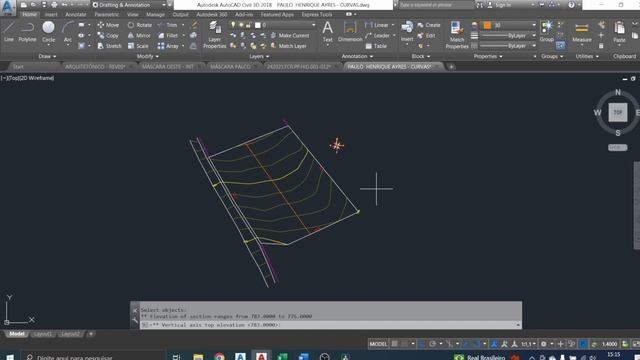Switch to Layout1 tab
The height and width of the screenshot is (360, 640).
coord(42,334)
